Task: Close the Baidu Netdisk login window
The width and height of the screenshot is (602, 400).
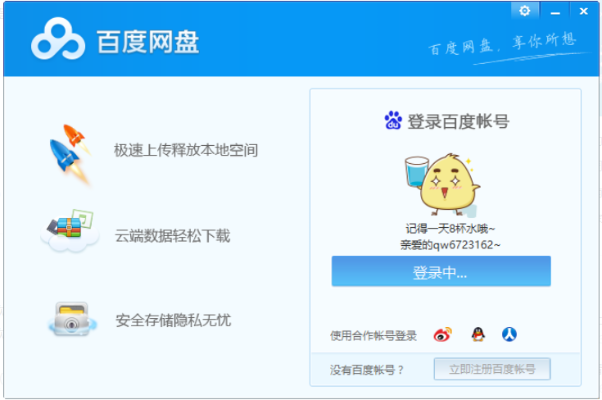Action: (583, 10)
